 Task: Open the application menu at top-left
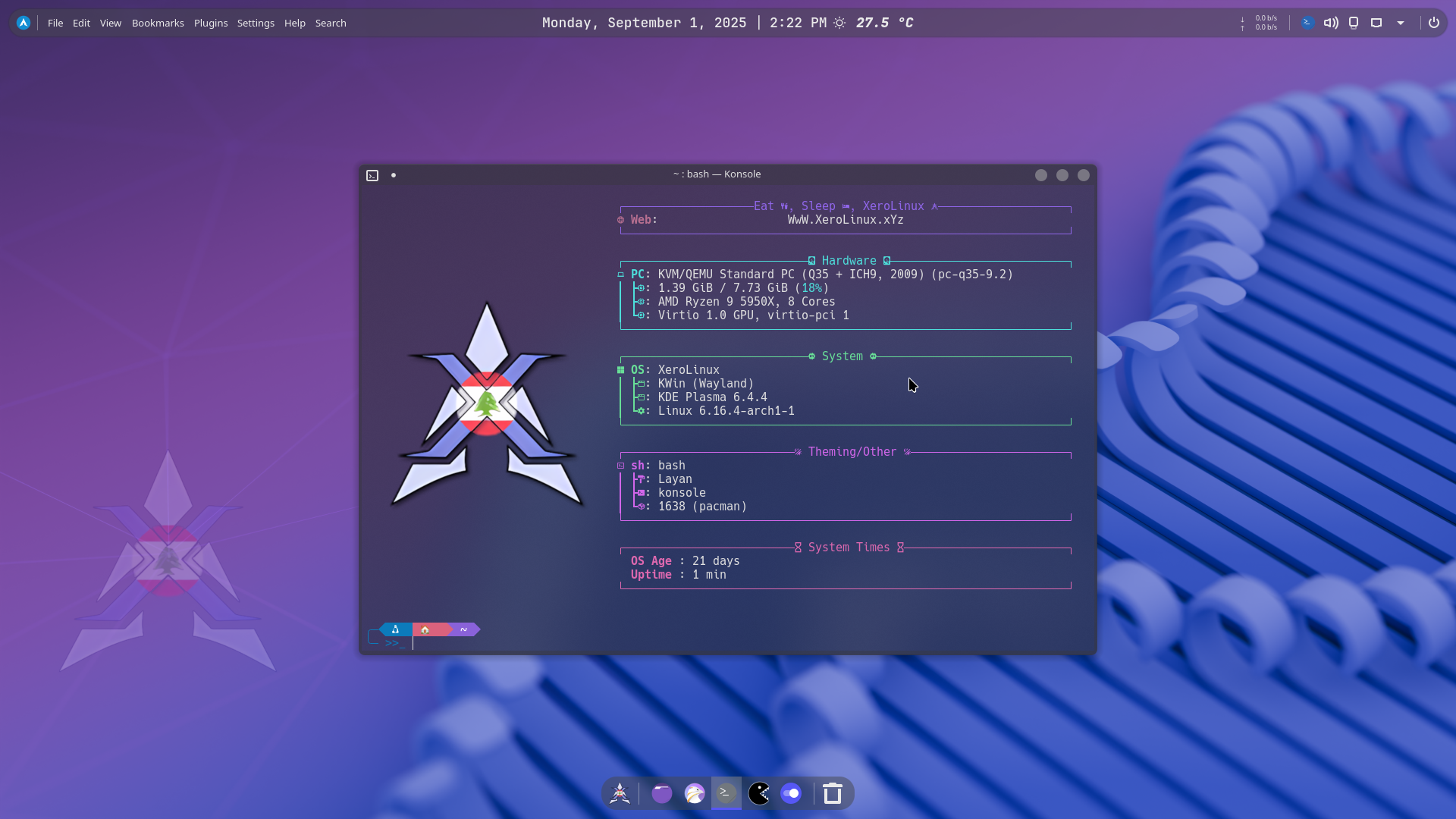24,23
